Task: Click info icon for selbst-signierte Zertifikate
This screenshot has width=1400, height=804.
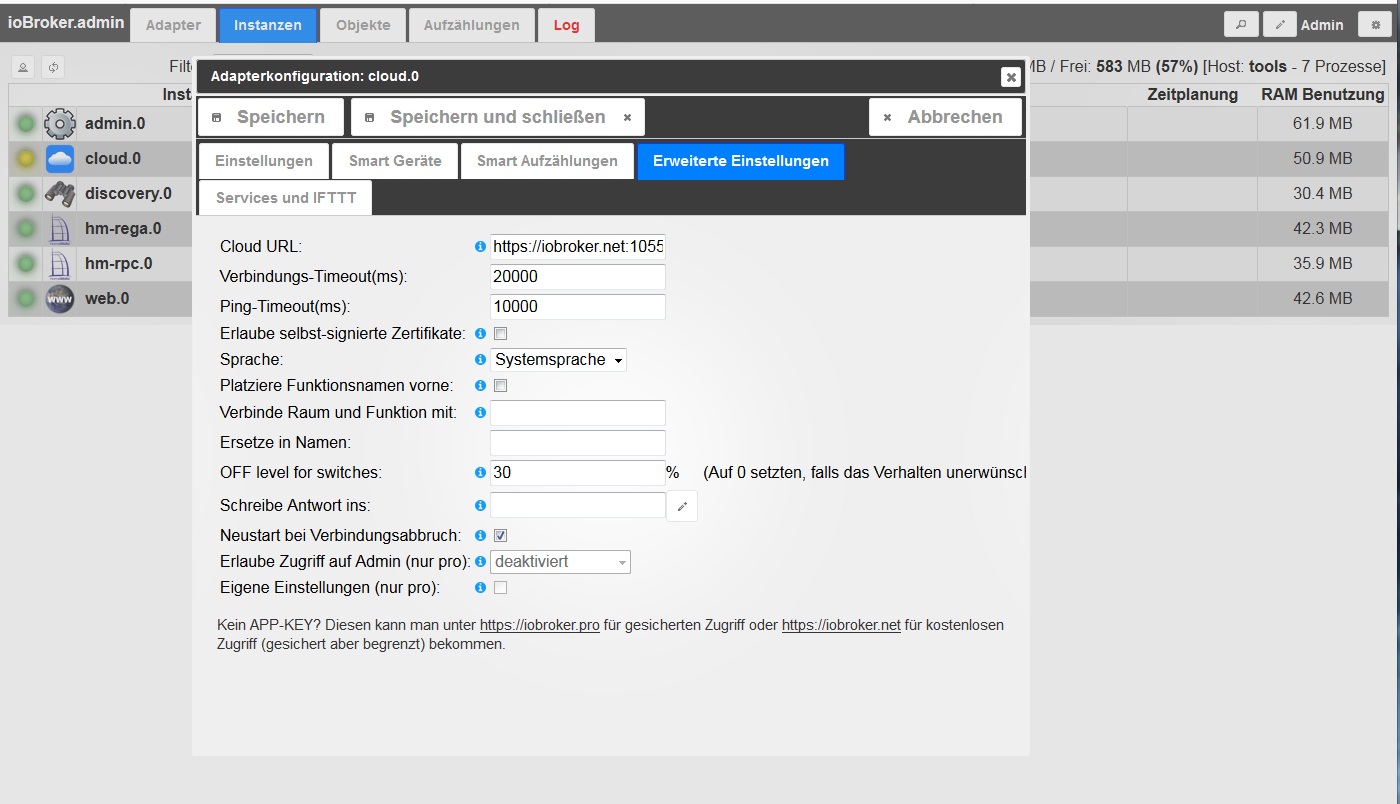Action: pyautogui.click(x=480, y=334)
